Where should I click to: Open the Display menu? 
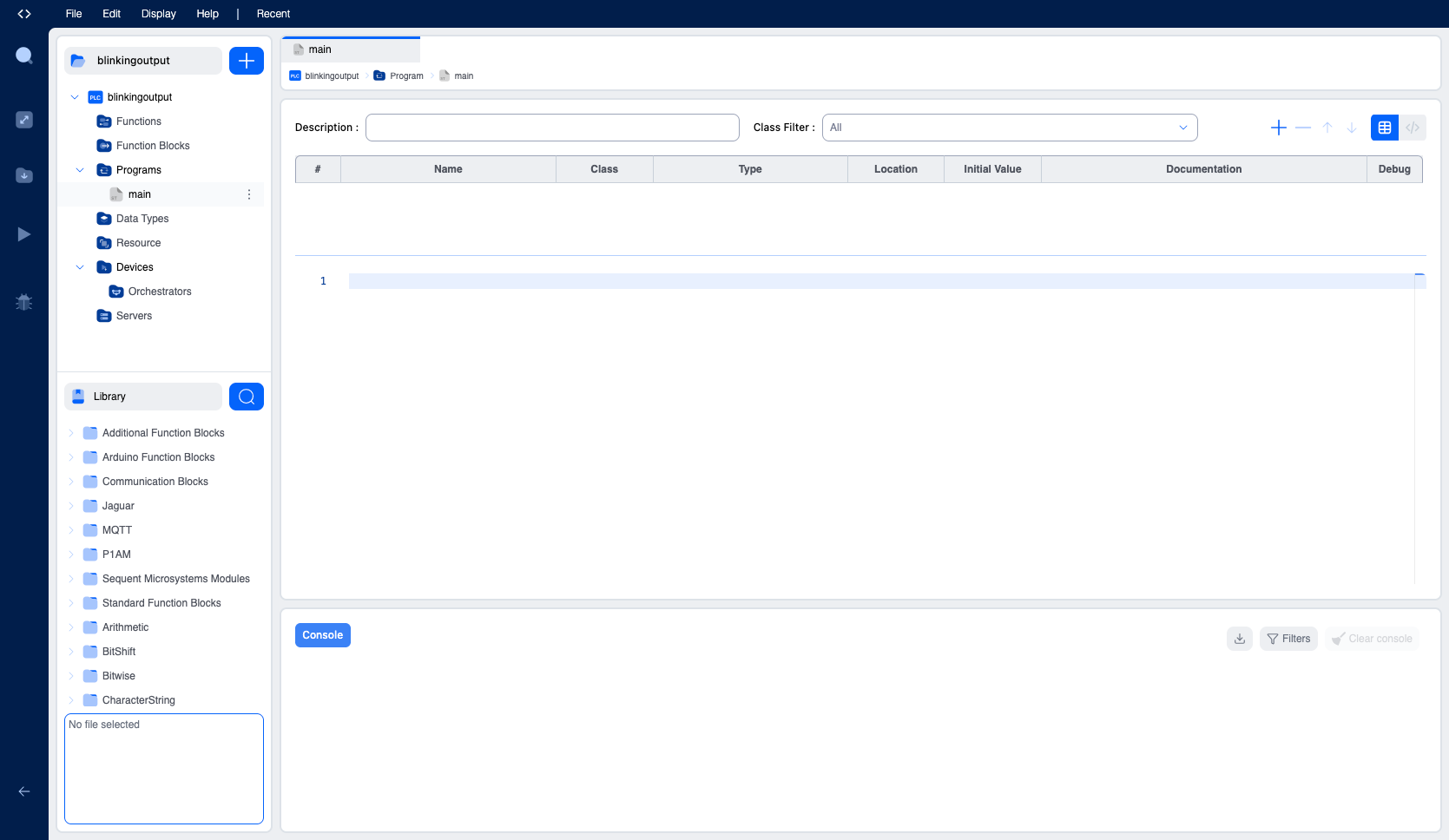(159, 14)
